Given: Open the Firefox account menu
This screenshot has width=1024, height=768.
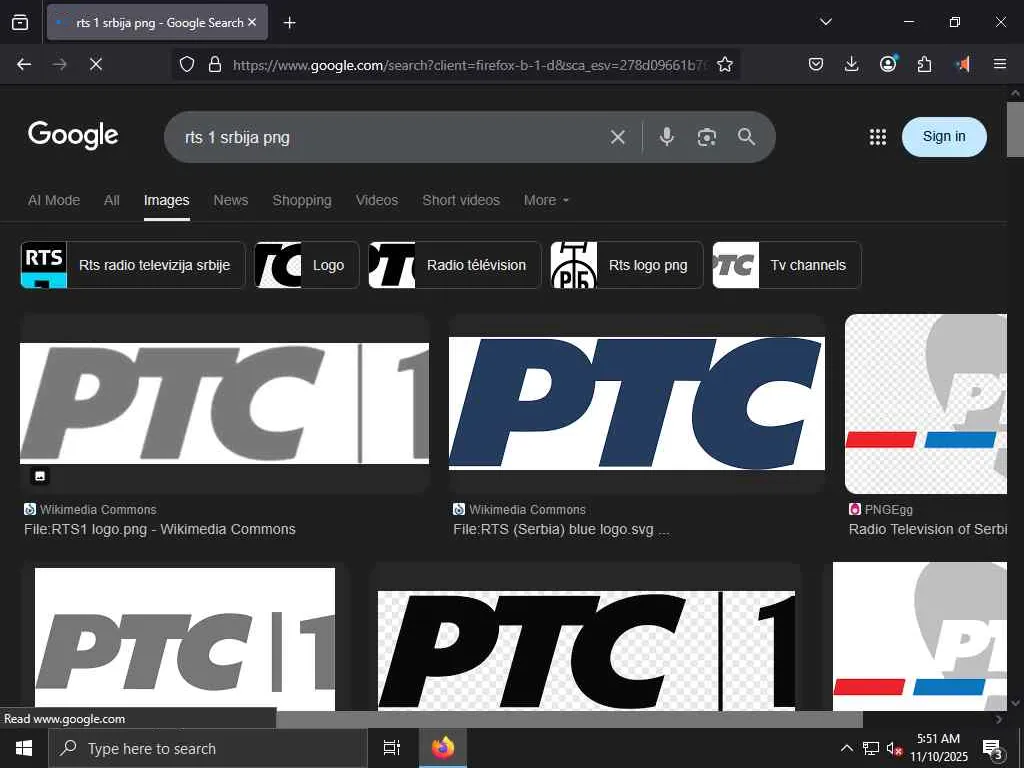Looking at the screenshot, I should coord(888,64).
